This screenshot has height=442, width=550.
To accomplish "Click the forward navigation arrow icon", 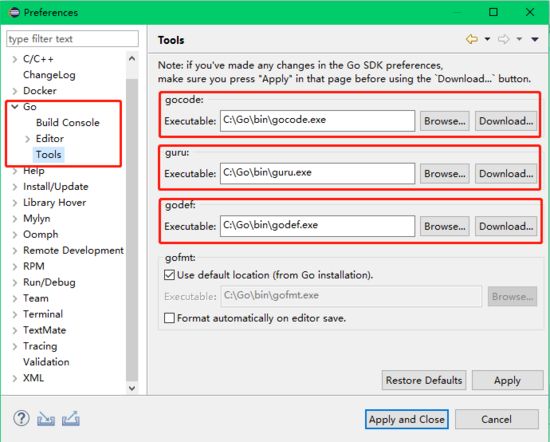I will point(503,39).
